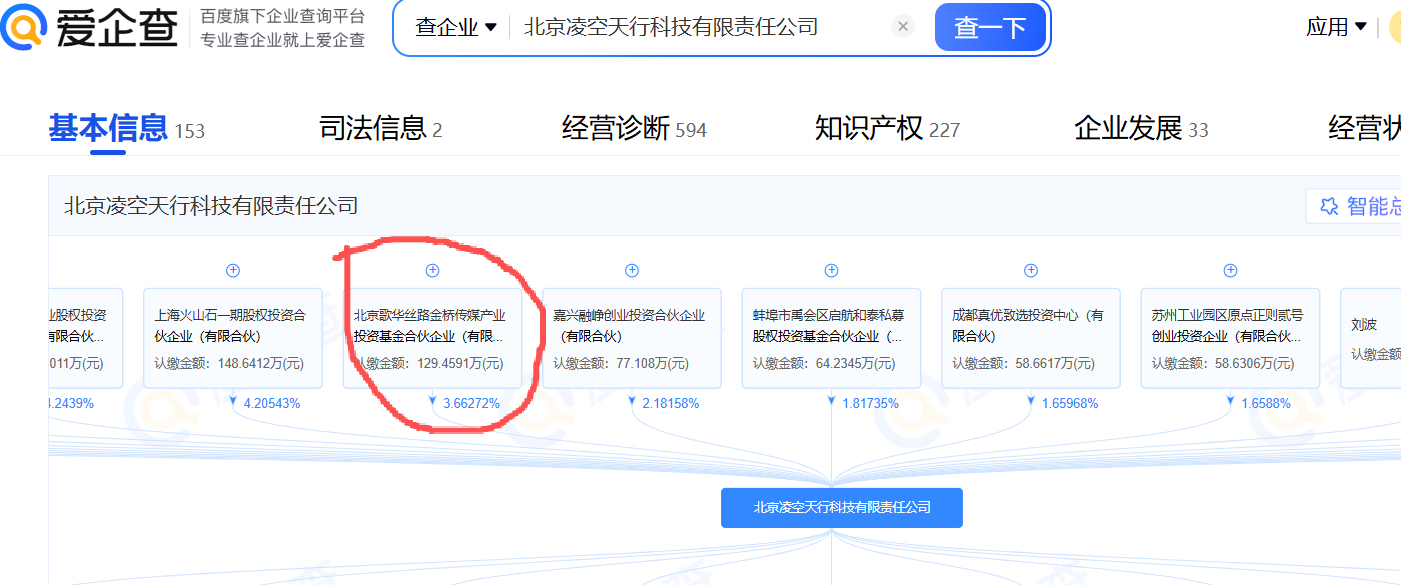Open the 应用 dropdown menu
The height and width of the screenshot is (585, 1401).
pos(1336,27)
